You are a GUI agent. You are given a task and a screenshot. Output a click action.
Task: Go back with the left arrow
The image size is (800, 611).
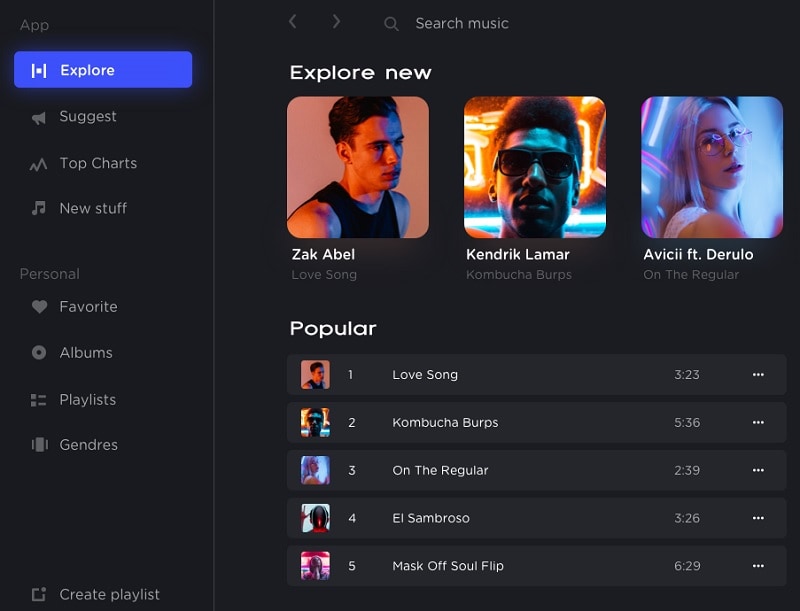(293, 21)
